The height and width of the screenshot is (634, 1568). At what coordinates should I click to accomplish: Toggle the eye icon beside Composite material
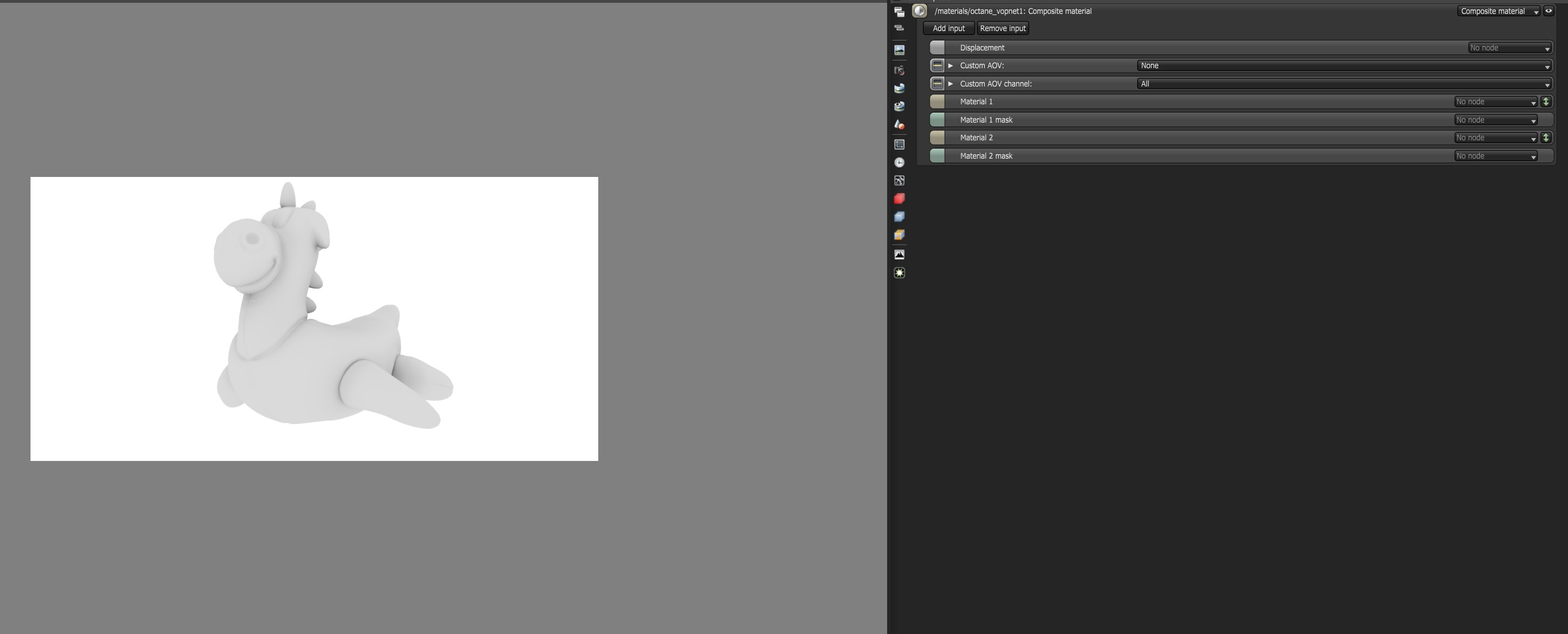(1549, 11)
